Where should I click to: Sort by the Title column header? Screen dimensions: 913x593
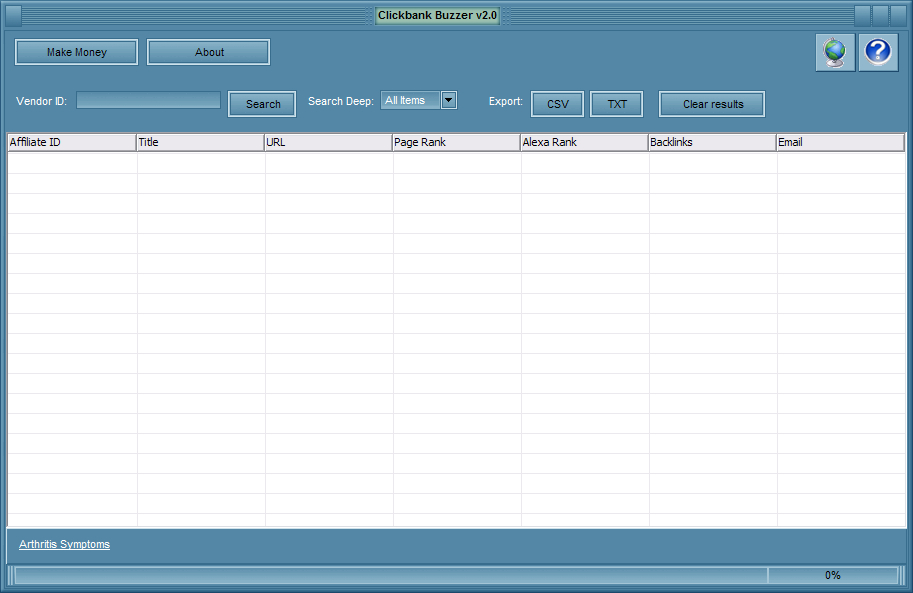[200, 142]
